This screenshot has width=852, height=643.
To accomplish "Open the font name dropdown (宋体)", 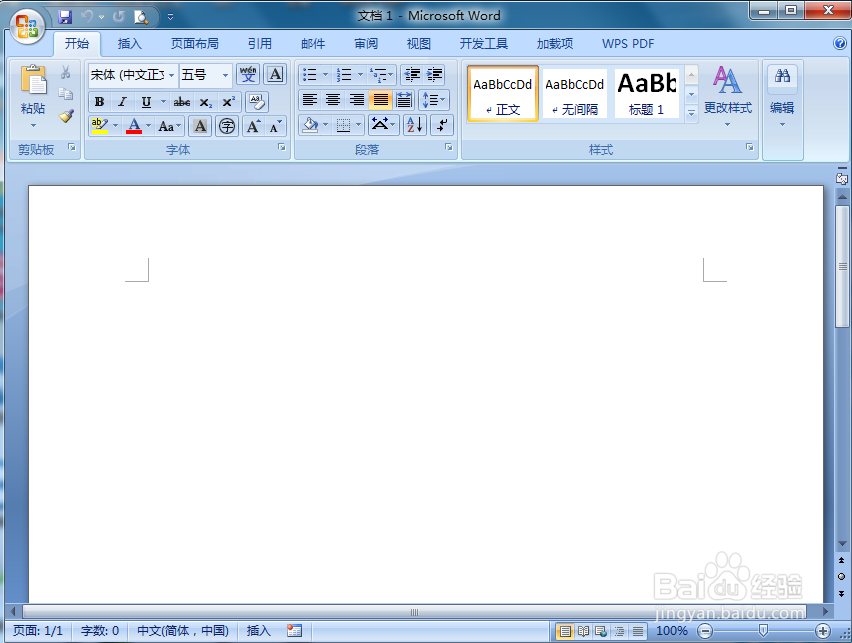I will click(172, 75).
